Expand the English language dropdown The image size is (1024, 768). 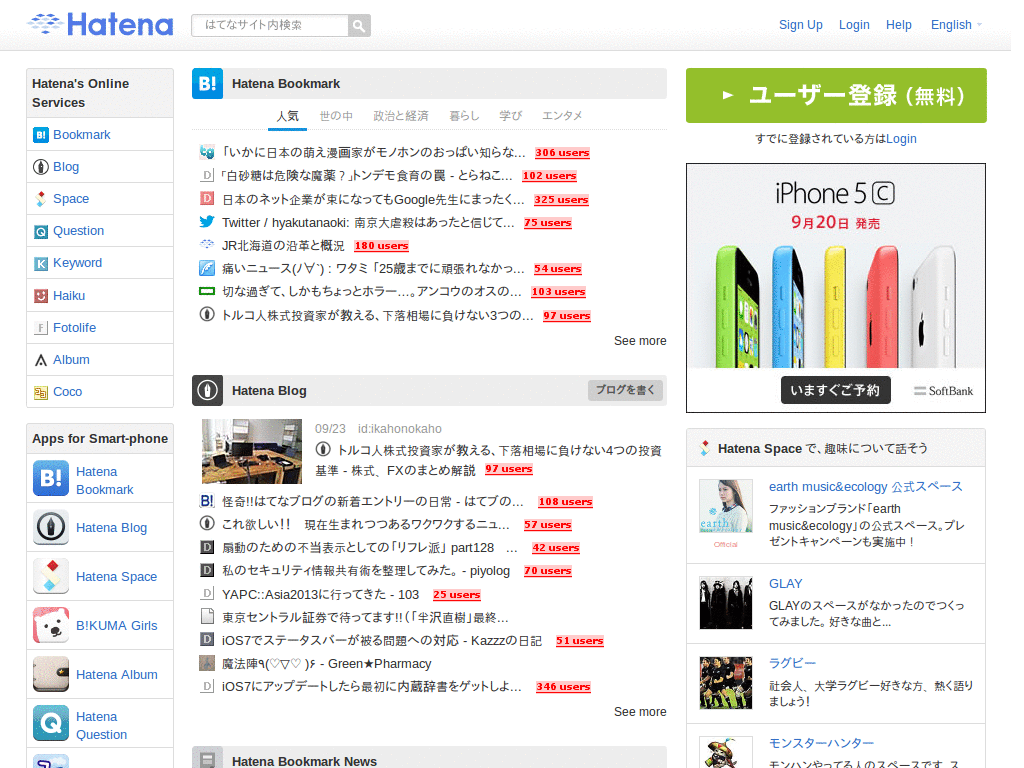pyautogui.click(x=956, y=25)
